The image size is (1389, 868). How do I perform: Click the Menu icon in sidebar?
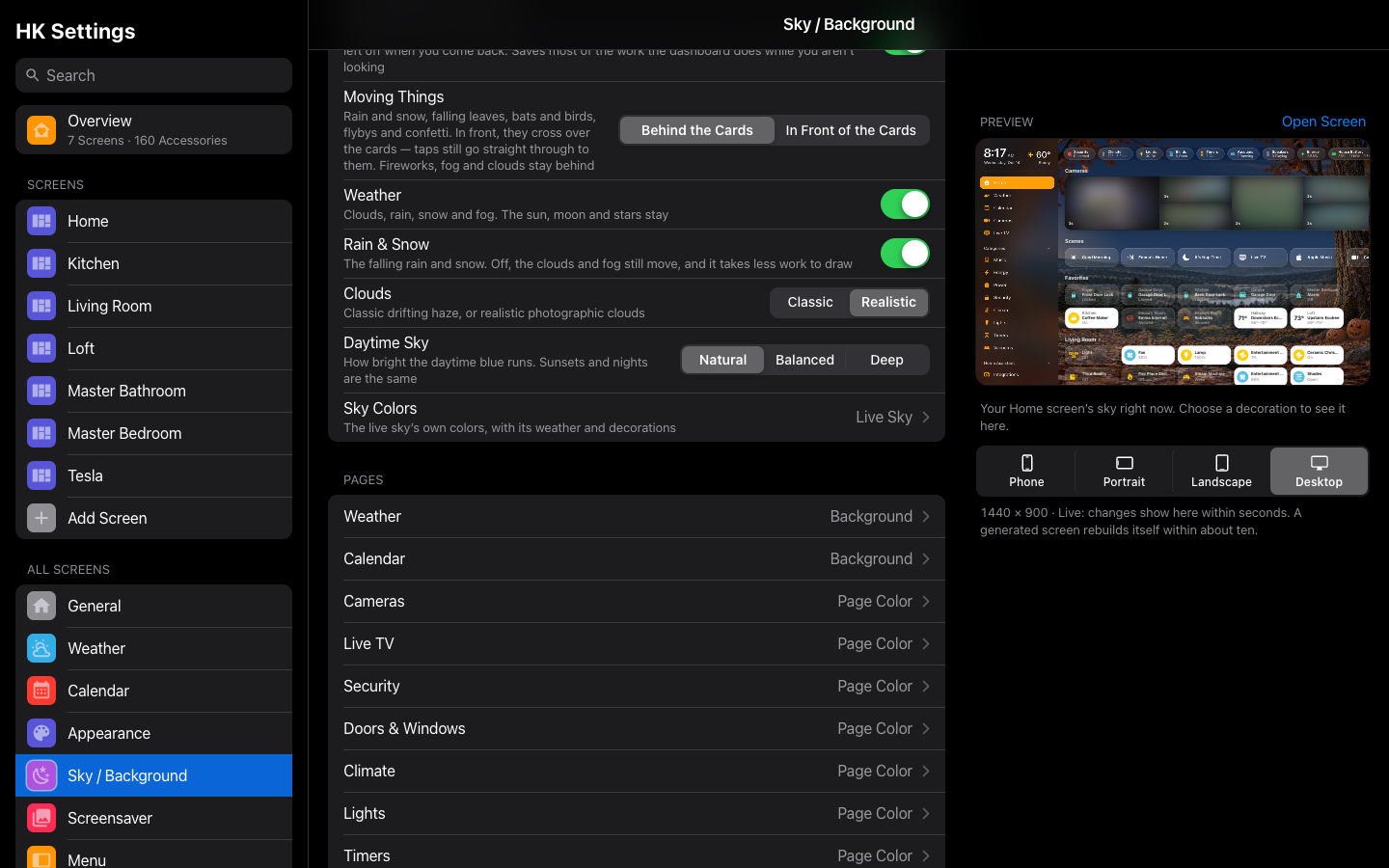pyautogui.click(x=41, y=857)
